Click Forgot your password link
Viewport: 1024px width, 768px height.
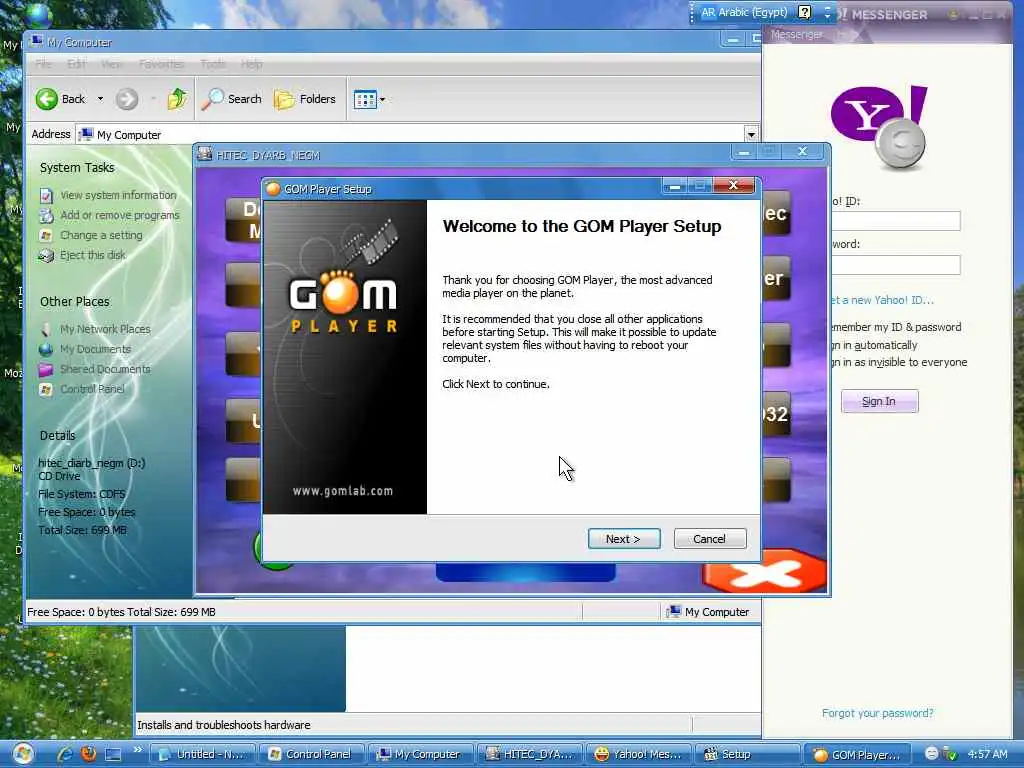[x=878, y=713]
